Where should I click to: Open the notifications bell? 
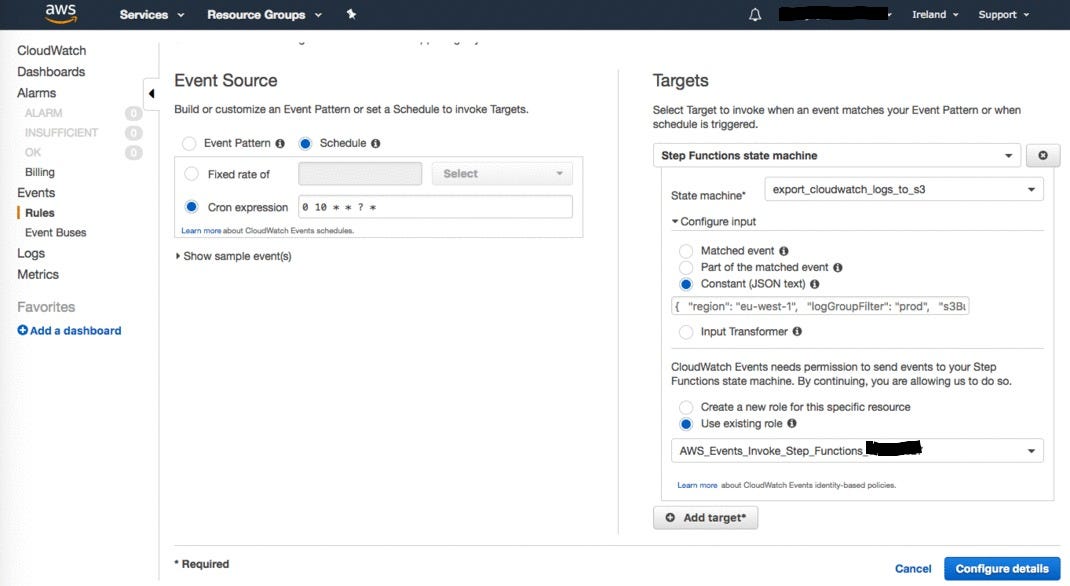(754, 14)
